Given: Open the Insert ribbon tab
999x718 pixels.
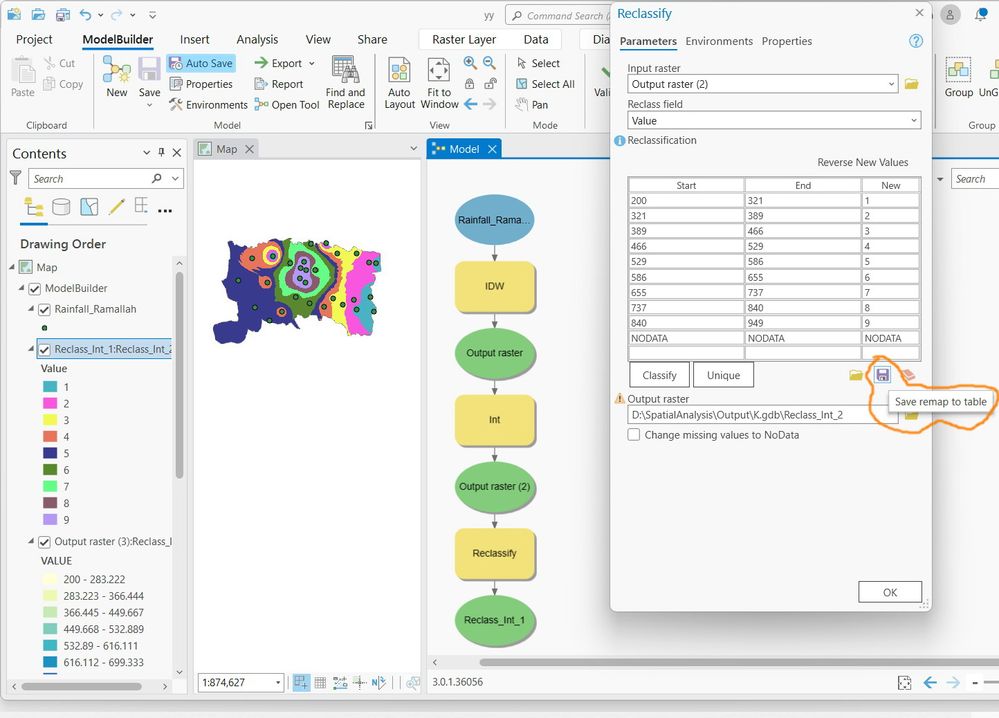Looking at the screenshot, I should pyautogui.click(x=194, y=39).
